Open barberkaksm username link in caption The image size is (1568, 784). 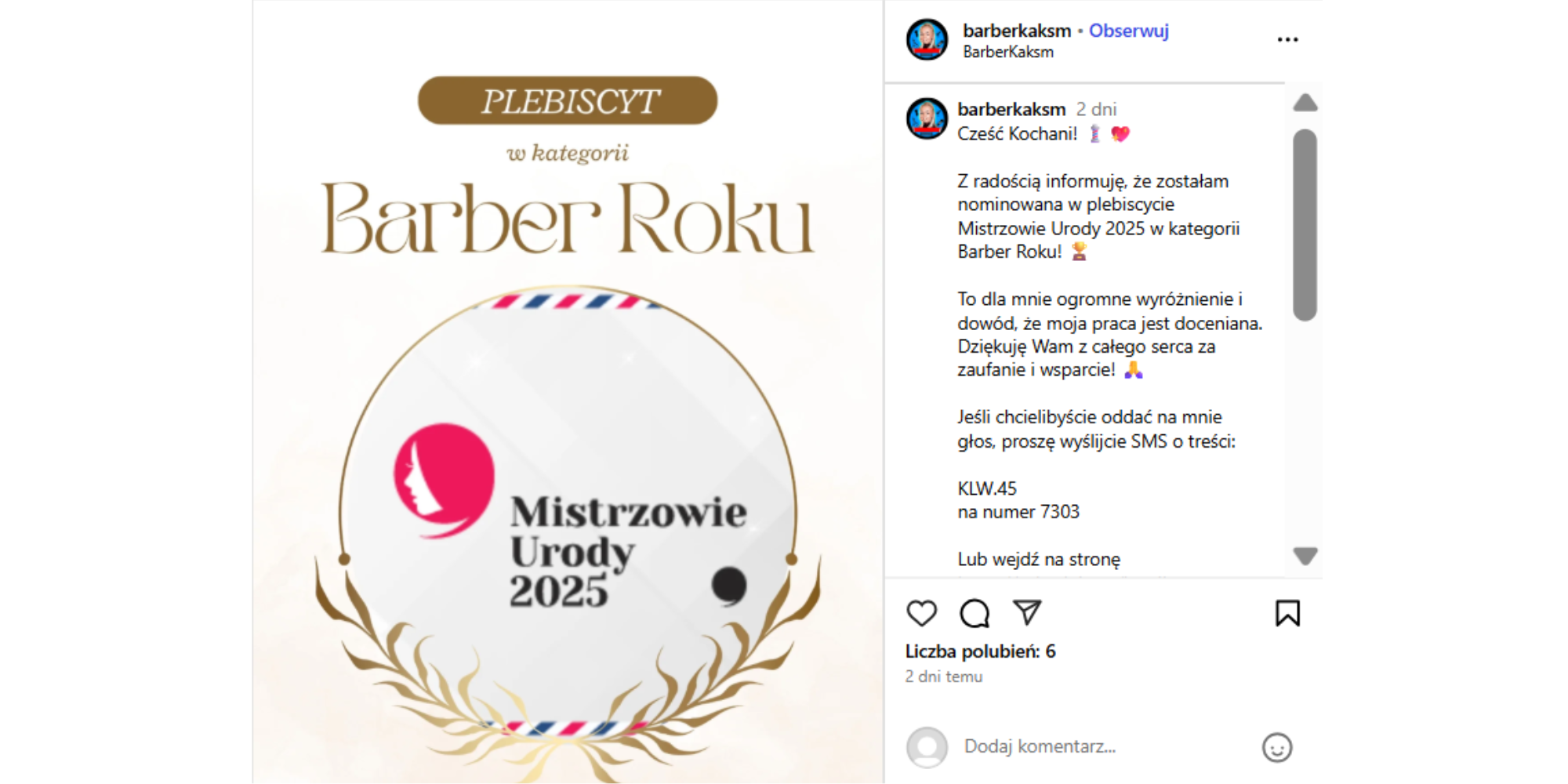click(1011, 109)
